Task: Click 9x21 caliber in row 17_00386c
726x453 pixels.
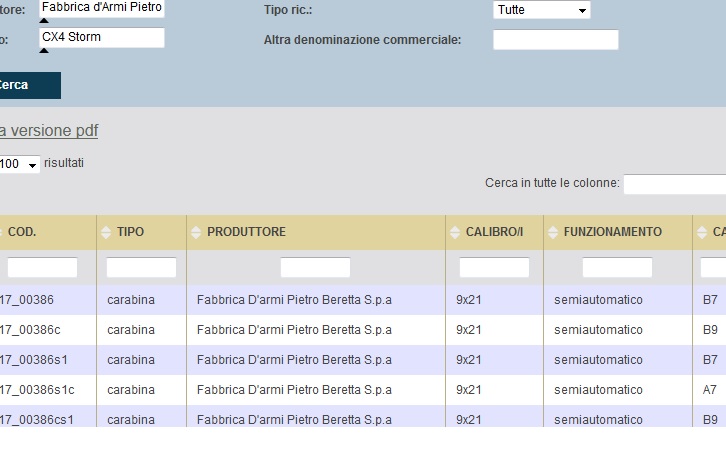Action: tap(469, 330)
